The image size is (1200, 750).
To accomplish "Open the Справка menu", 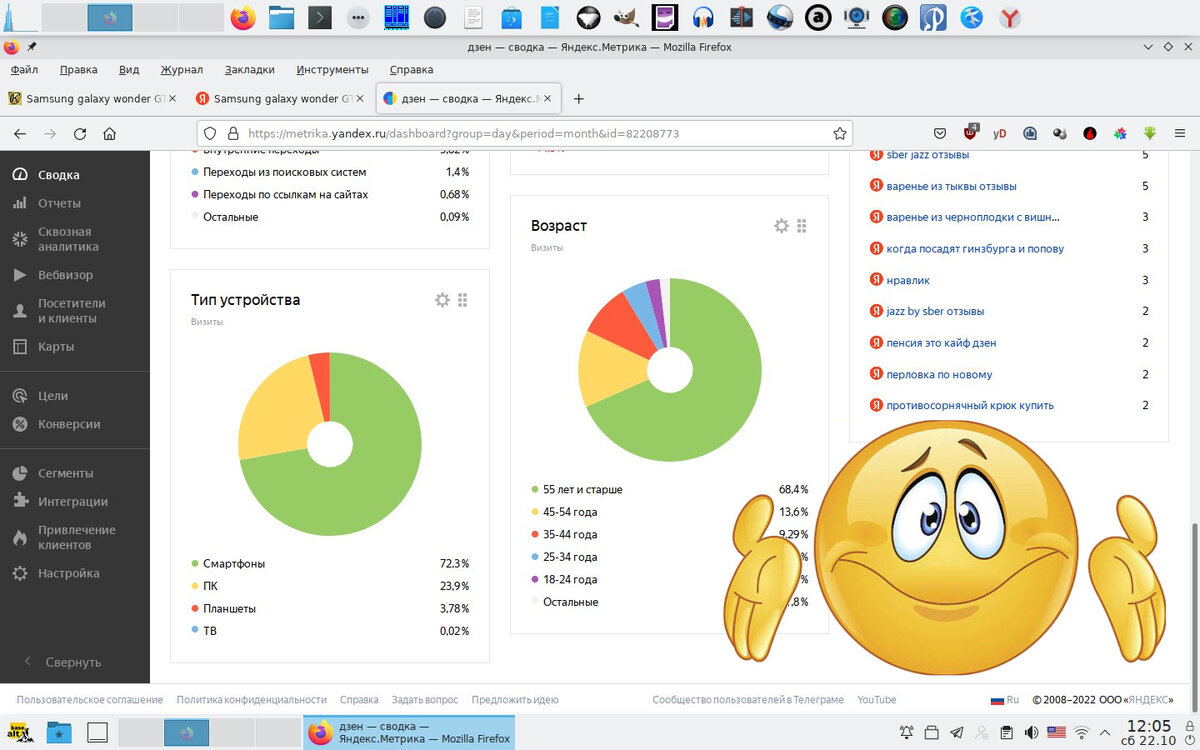I will click(411, 70).
